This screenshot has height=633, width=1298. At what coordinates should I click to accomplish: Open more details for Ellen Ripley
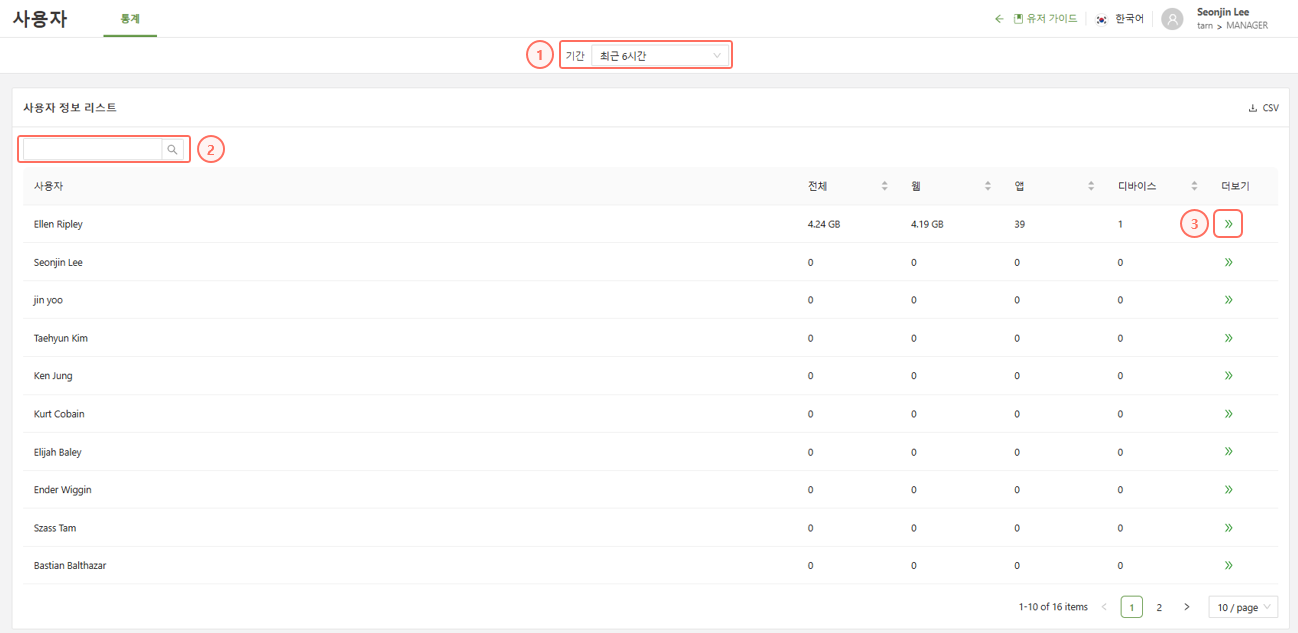click(1228, 224)
